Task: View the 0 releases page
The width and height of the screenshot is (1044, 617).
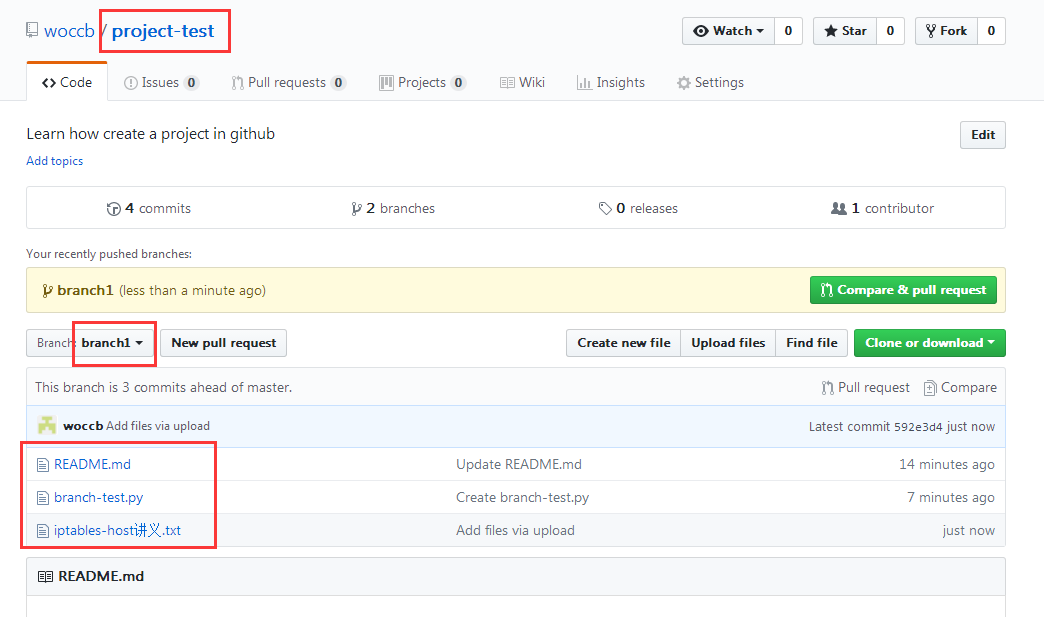Action: tap(638, 208)
